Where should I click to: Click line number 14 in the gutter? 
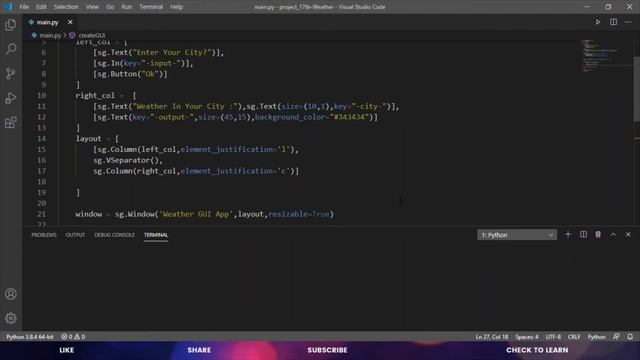(42, 139)
